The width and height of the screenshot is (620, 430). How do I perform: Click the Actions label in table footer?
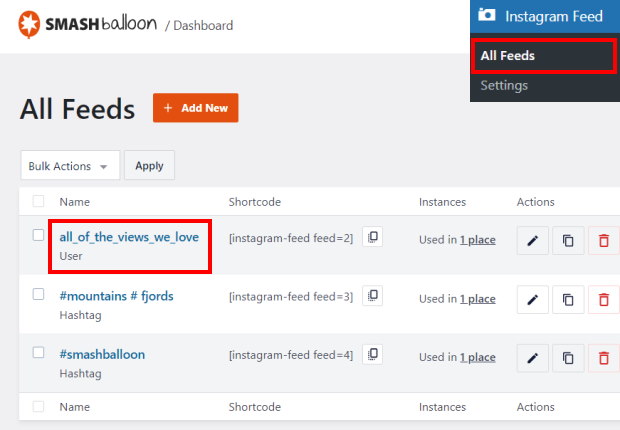pos(535,407)
